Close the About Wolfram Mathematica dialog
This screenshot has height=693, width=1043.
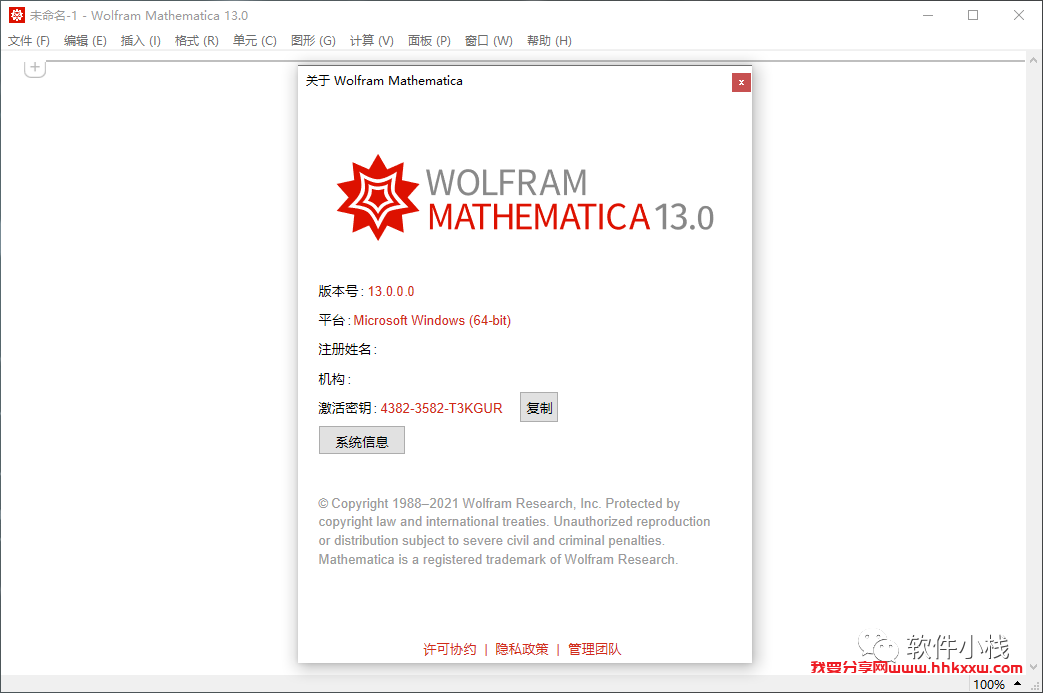pos(741,82)
